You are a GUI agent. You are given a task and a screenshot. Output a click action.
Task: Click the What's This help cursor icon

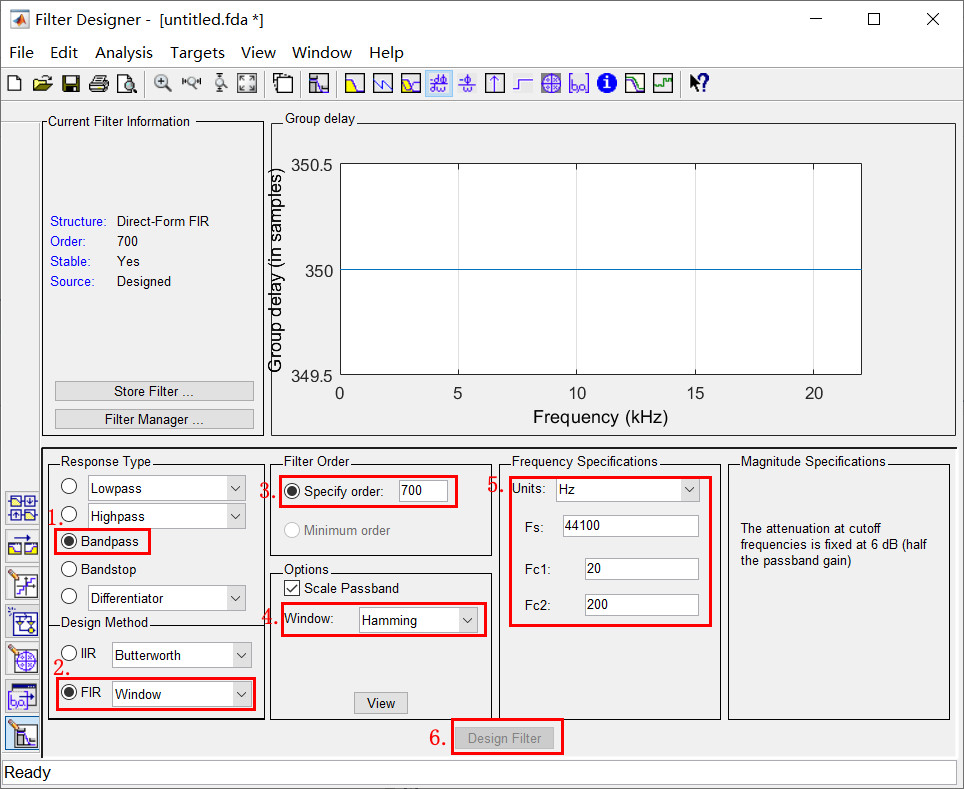699,83
